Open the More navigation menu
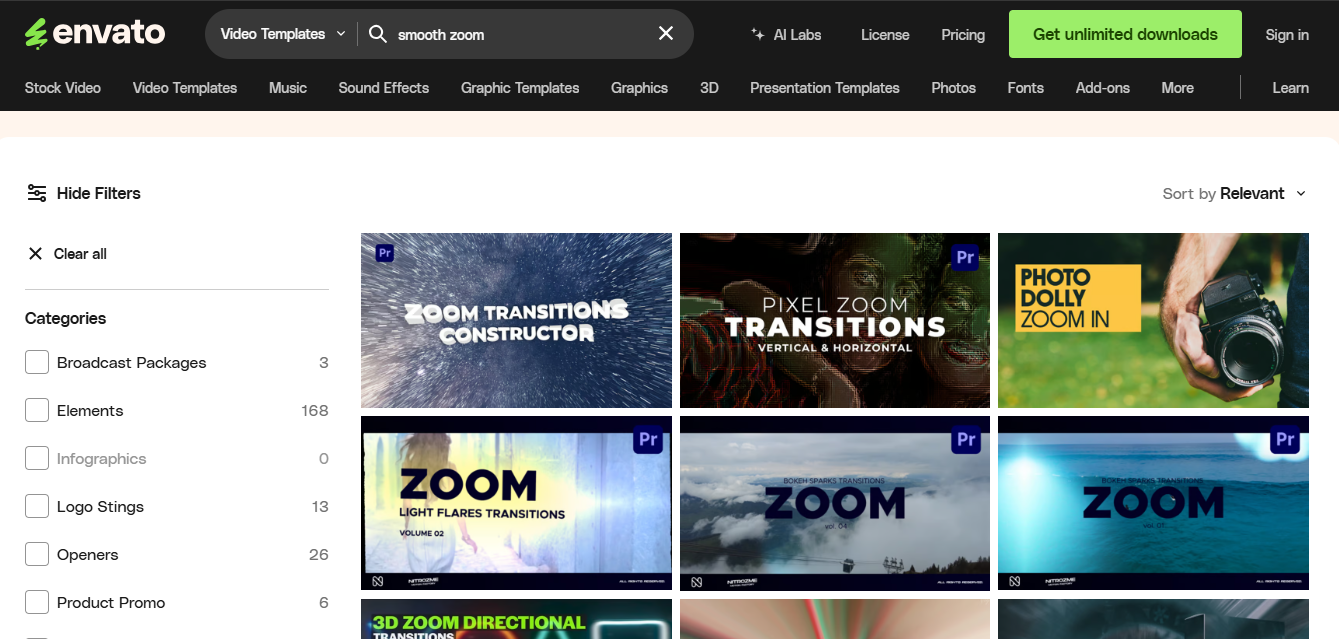 pos(1177,88)
